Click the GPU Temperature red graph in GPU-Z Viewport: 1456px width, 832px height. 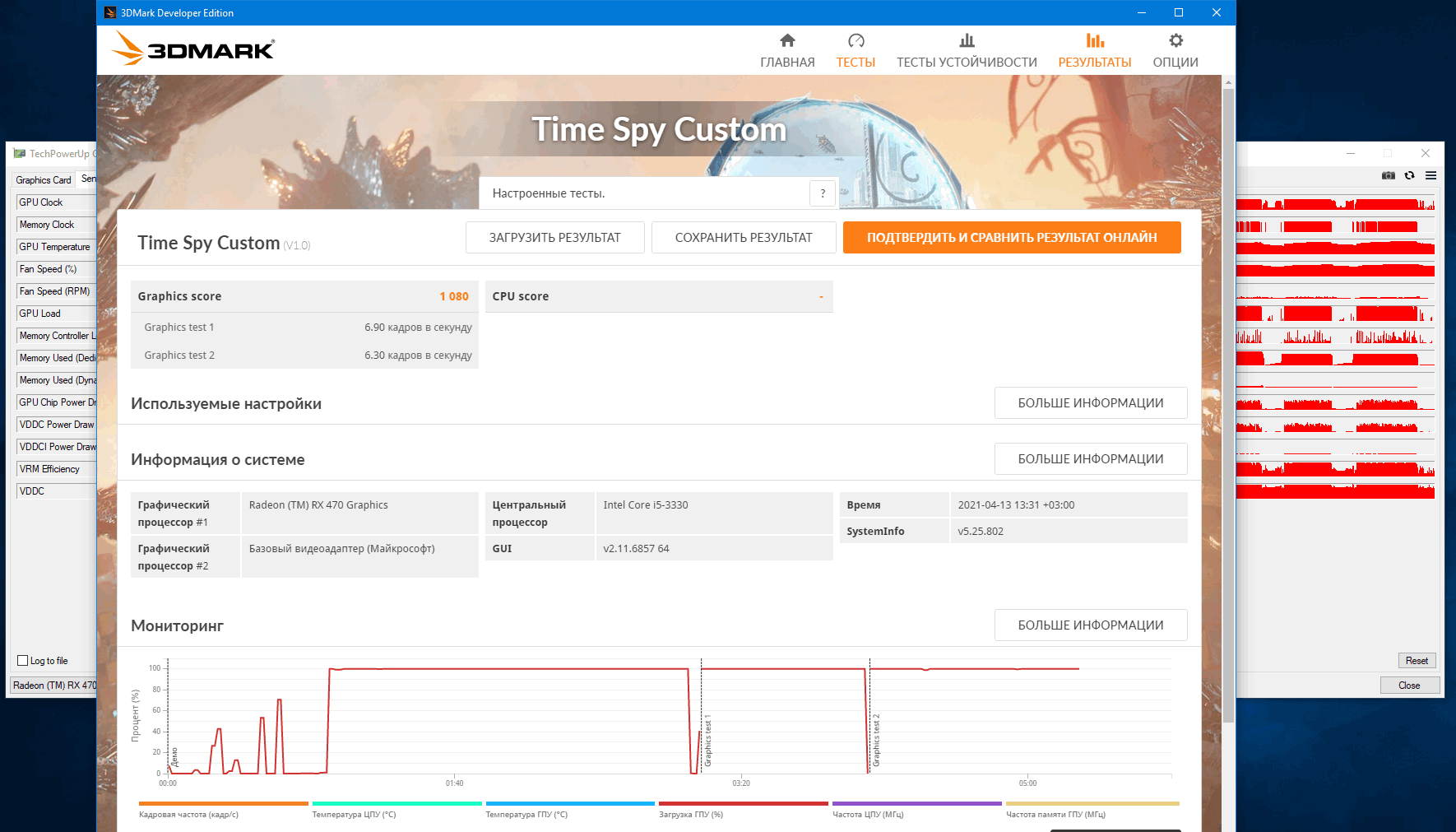tap(1335, 247)
